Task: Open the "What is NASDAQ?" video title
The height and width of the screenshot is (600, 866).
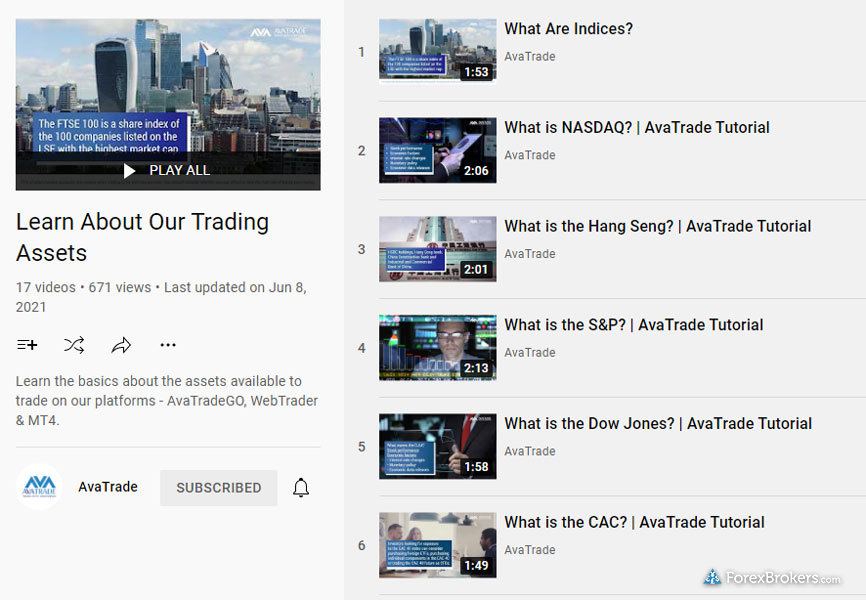Action: pyautogui.click(x=637, y=128)
